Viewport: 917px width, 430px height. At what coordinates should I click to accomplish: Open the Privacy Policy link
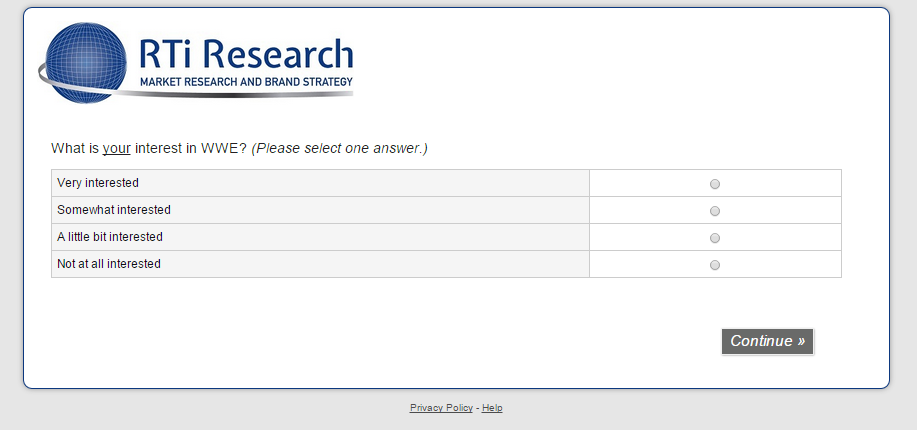point(441,408)
